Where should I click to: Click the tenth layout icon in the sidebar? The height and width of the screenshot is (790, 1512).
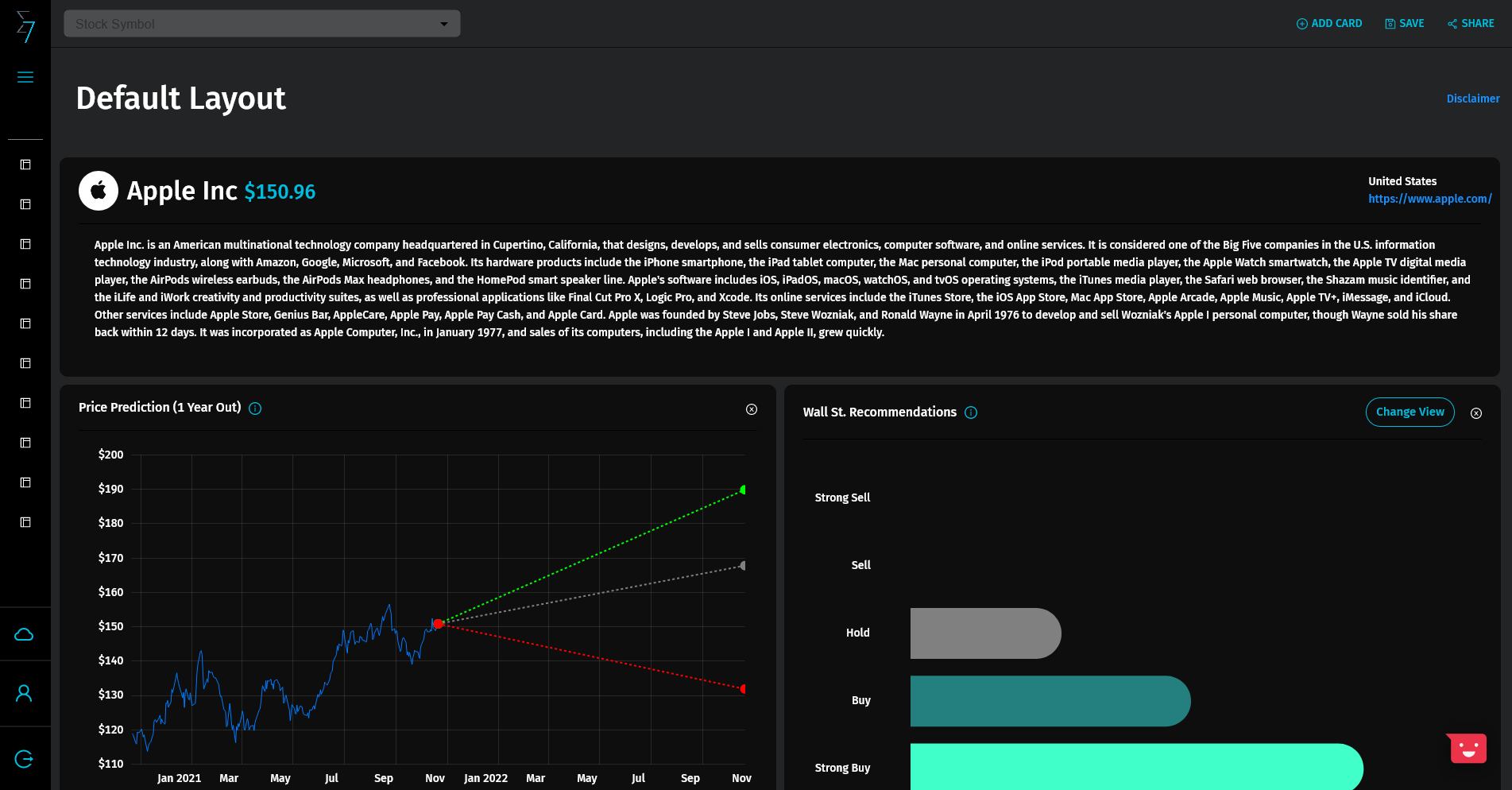pyautogui.click(x=25, y=522)
